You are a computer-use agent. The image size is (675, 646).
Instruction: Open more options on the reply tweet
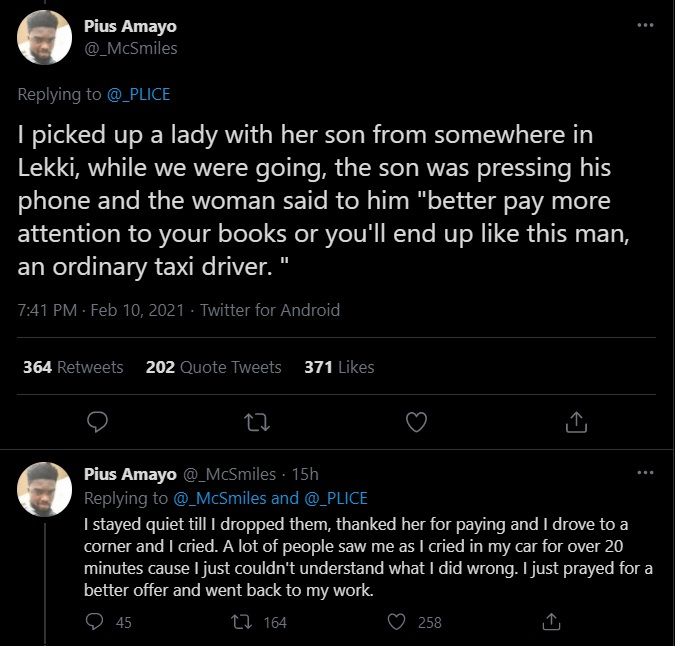coord(645,473)
